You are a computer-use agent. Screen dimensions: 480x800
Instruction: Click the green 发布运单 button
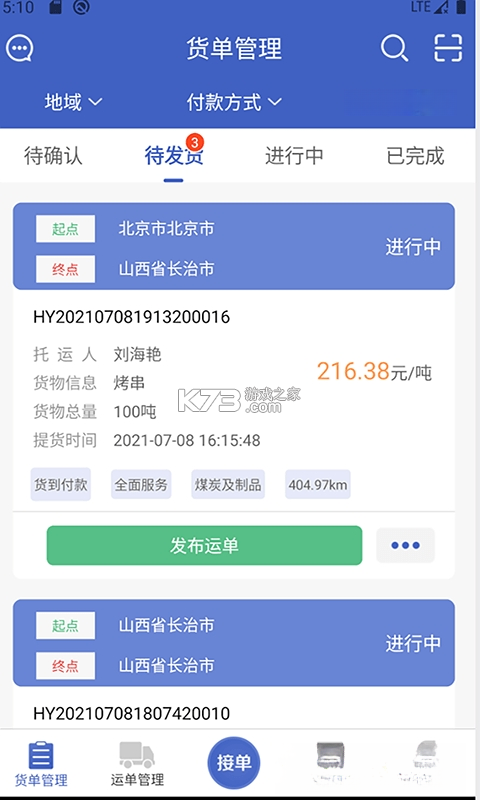click(204, 545)
